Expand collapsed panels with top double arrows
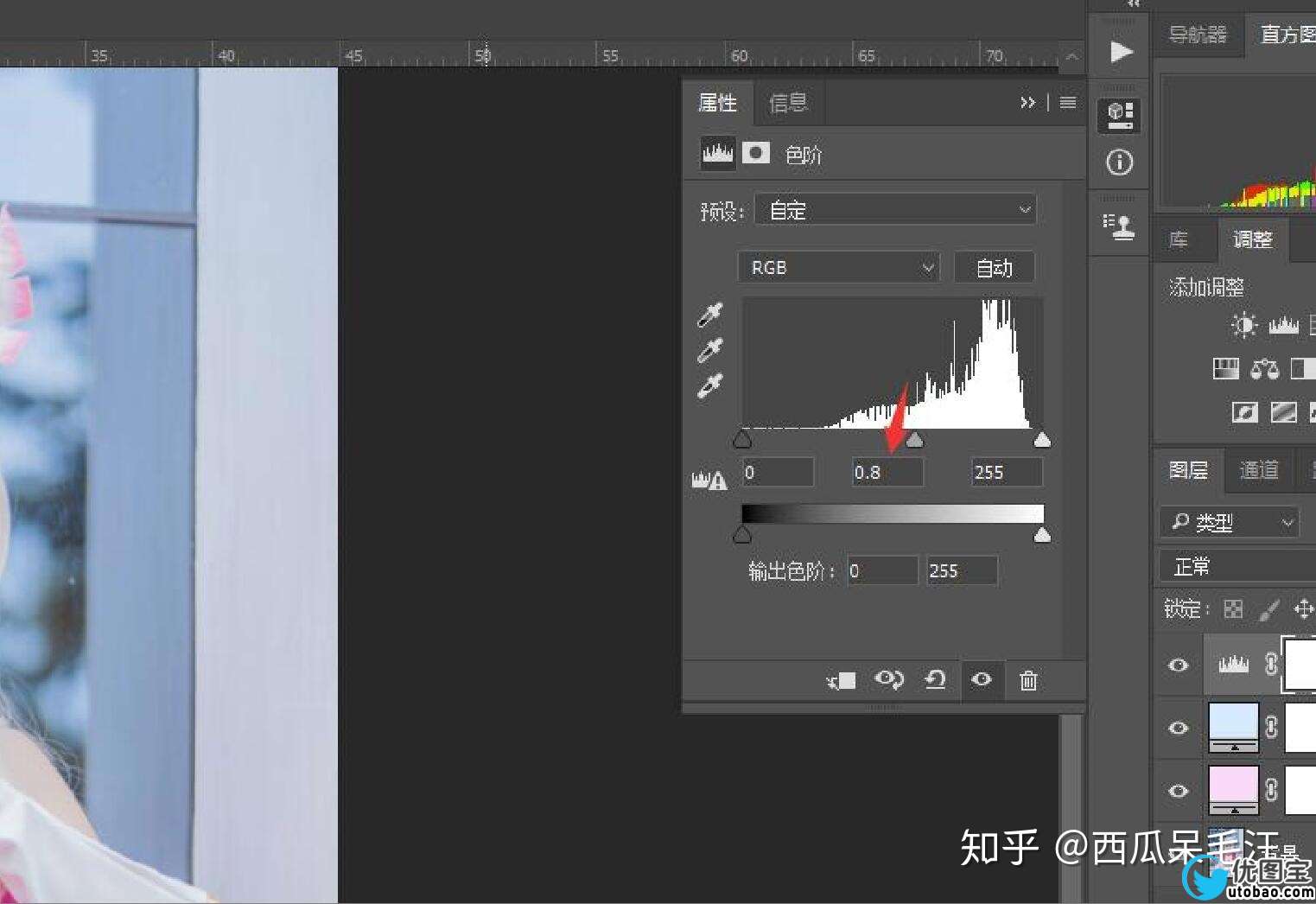 1134,3
